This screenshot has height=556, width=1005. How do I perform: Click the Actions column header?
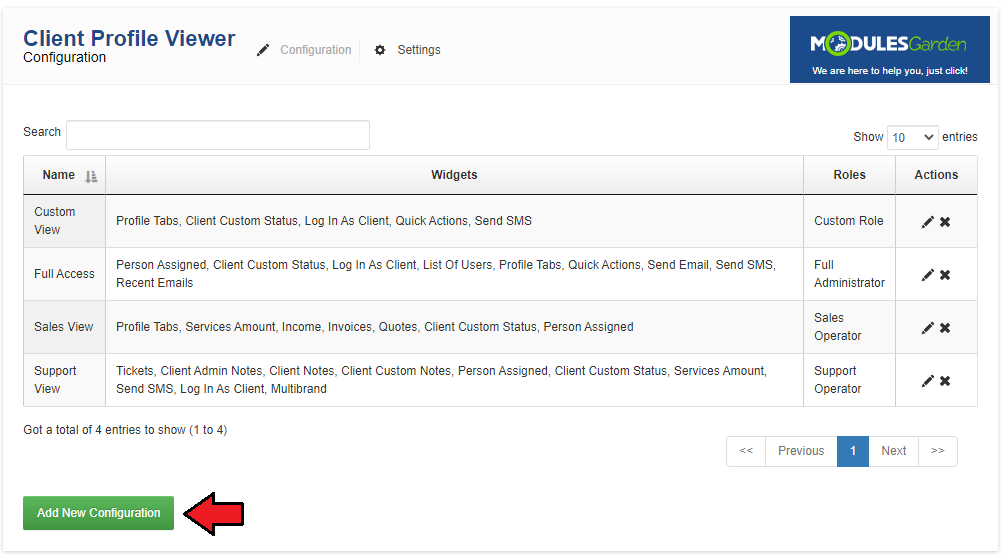point(936,175)
